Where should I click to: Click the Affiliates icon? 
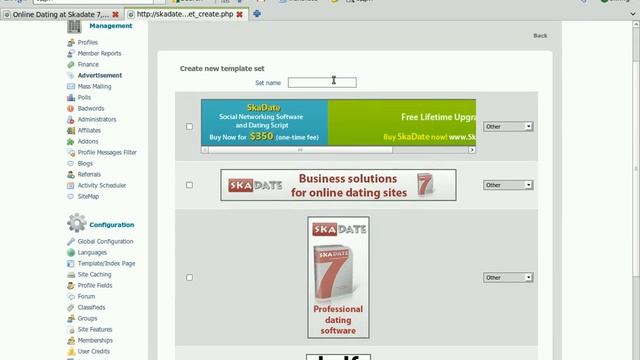[71, 131]
